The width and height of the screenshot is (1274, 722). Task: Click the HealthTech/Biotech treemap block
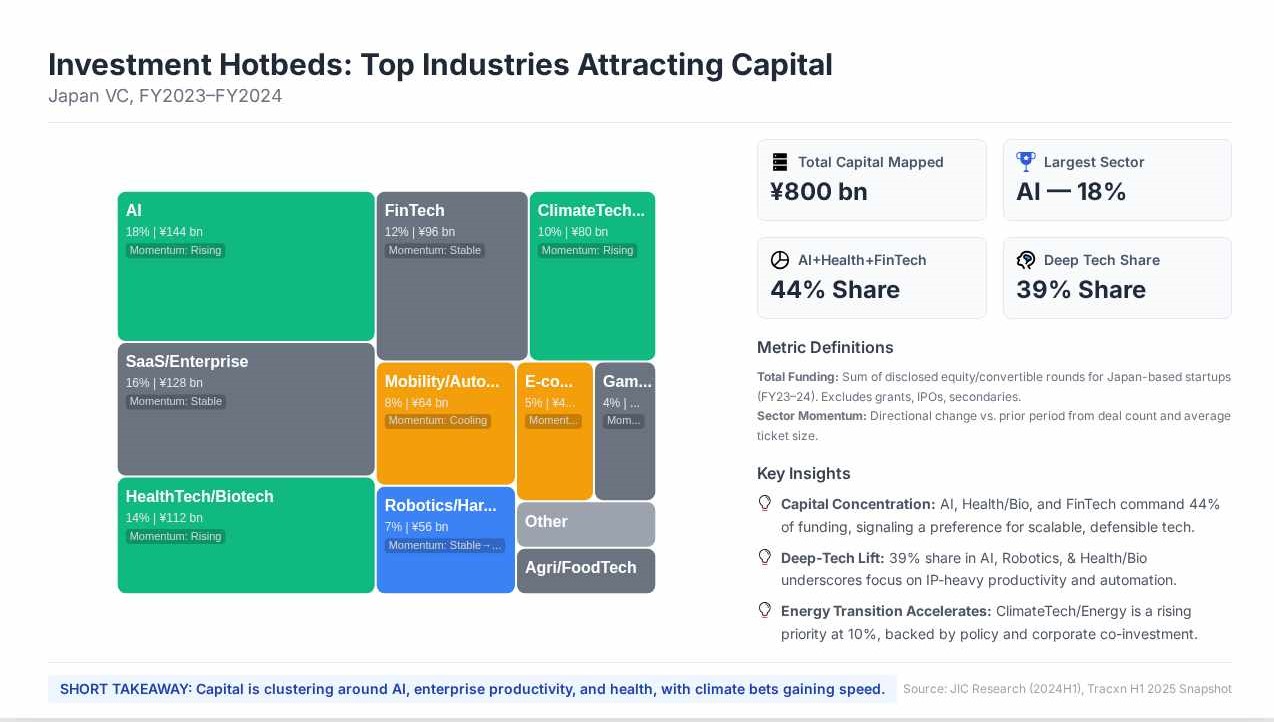tap(246, 560)
